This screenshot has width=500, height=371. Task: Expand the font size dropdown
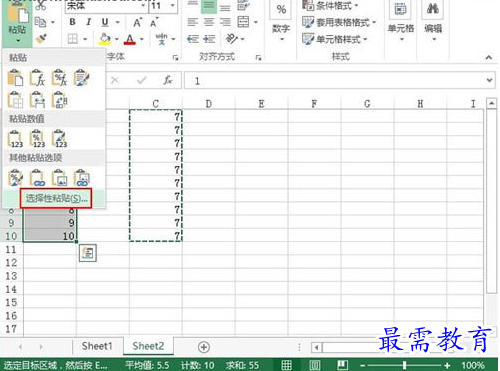click(x=173, y=6)
